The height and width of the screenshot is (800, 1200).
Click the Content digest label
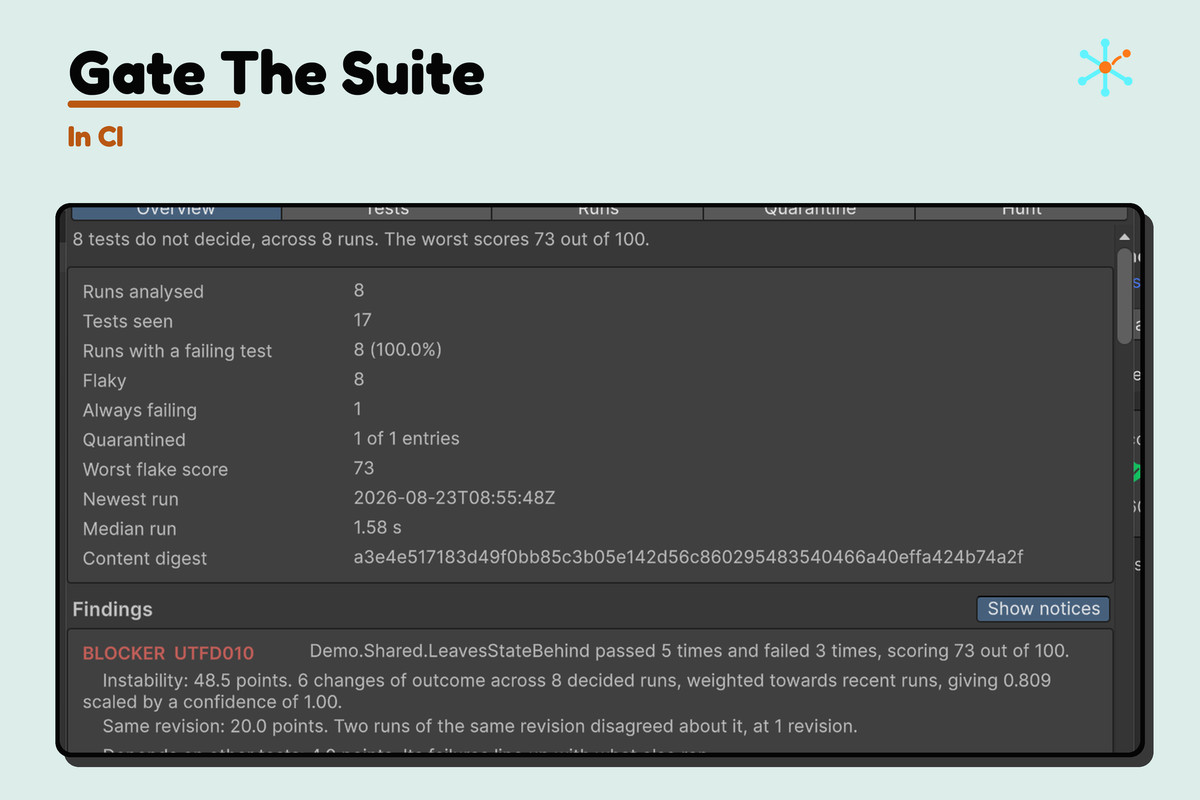144,559
